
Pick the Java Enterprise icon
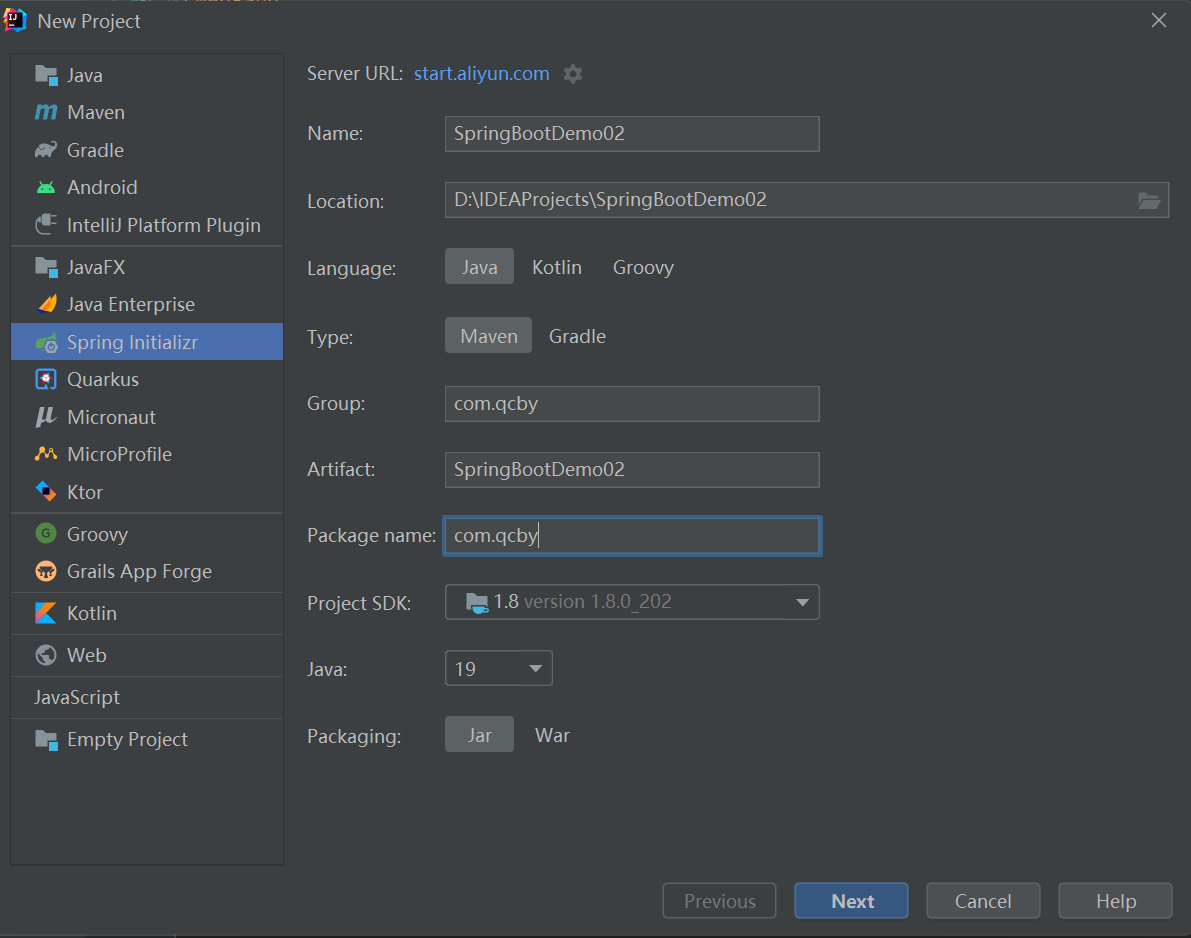tap(46, 305)
